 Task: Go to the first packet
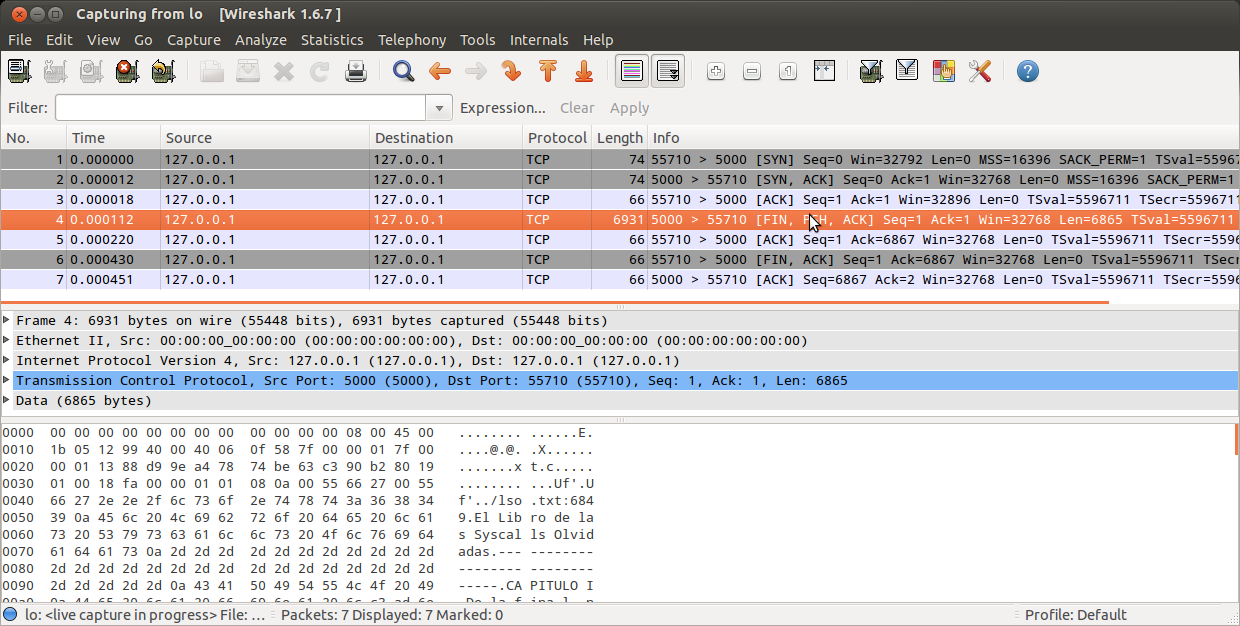[x=547, y=71]
